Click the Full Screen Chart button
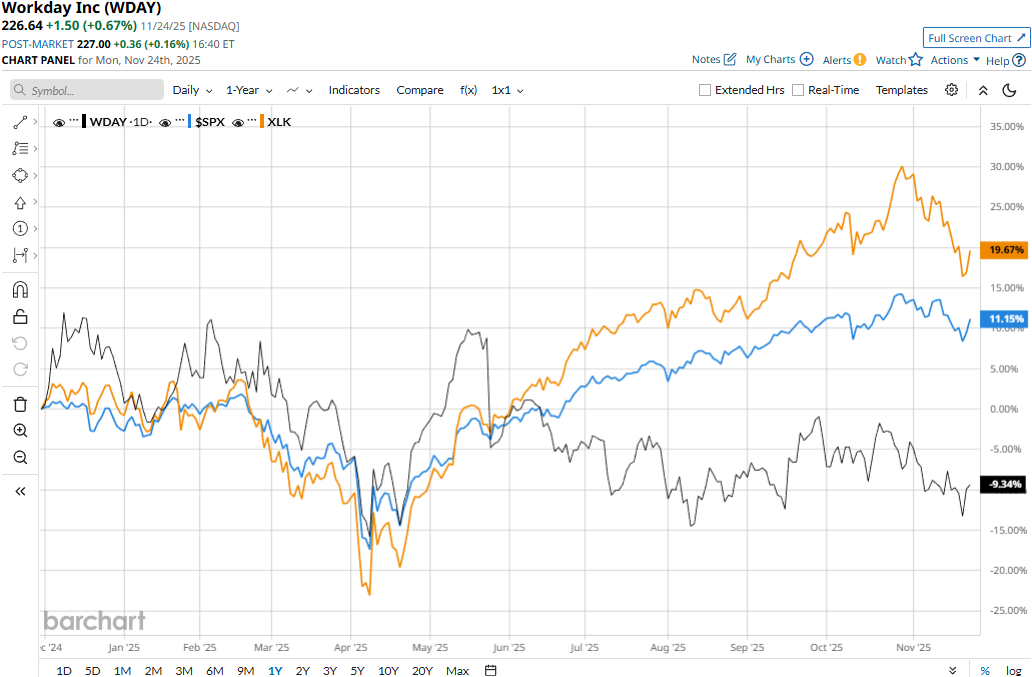The image size is (1032, 677). (976, 38)
